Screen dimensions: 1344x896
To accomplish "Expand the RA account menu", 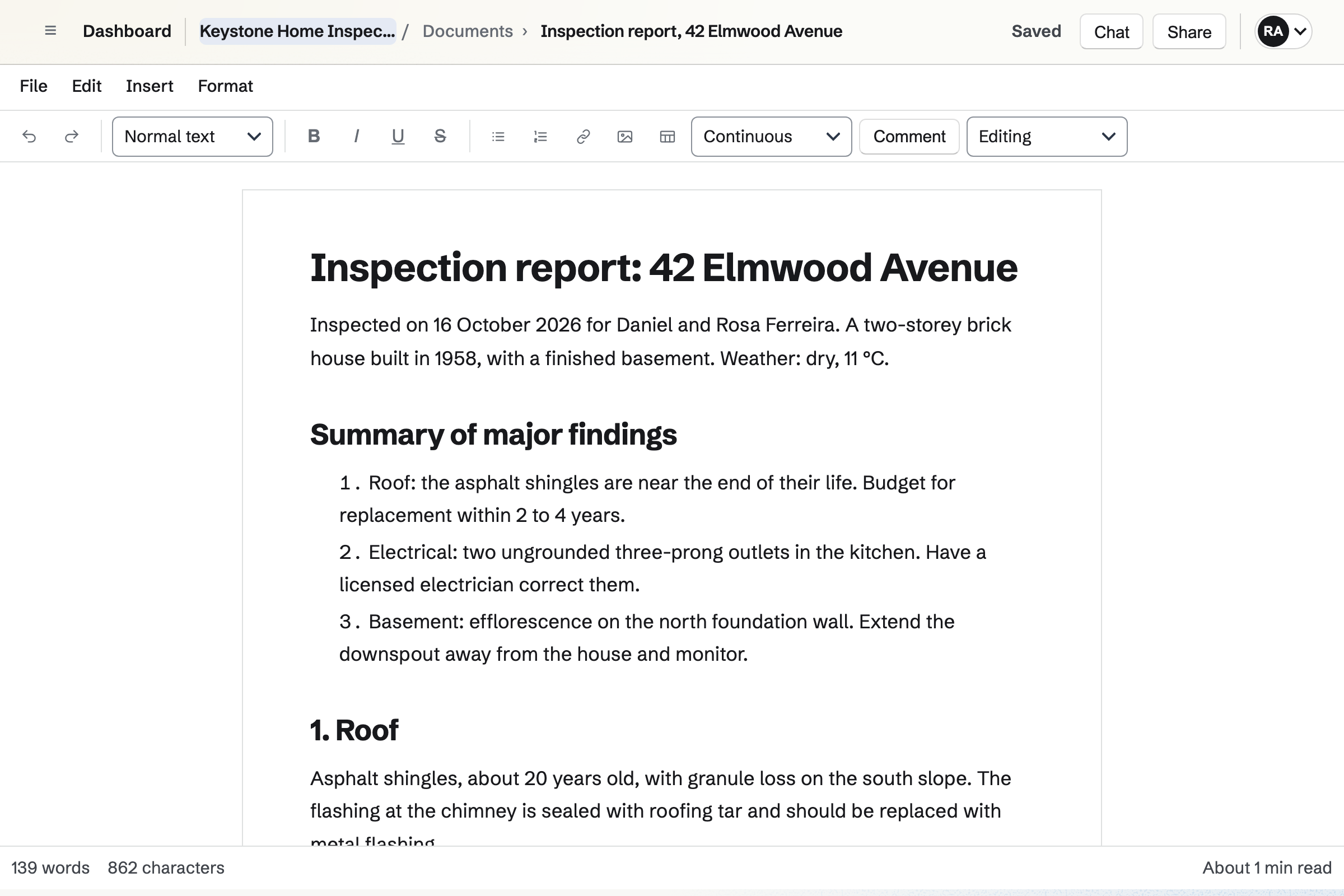I will pyautogui.click(x=1283, y=31).
